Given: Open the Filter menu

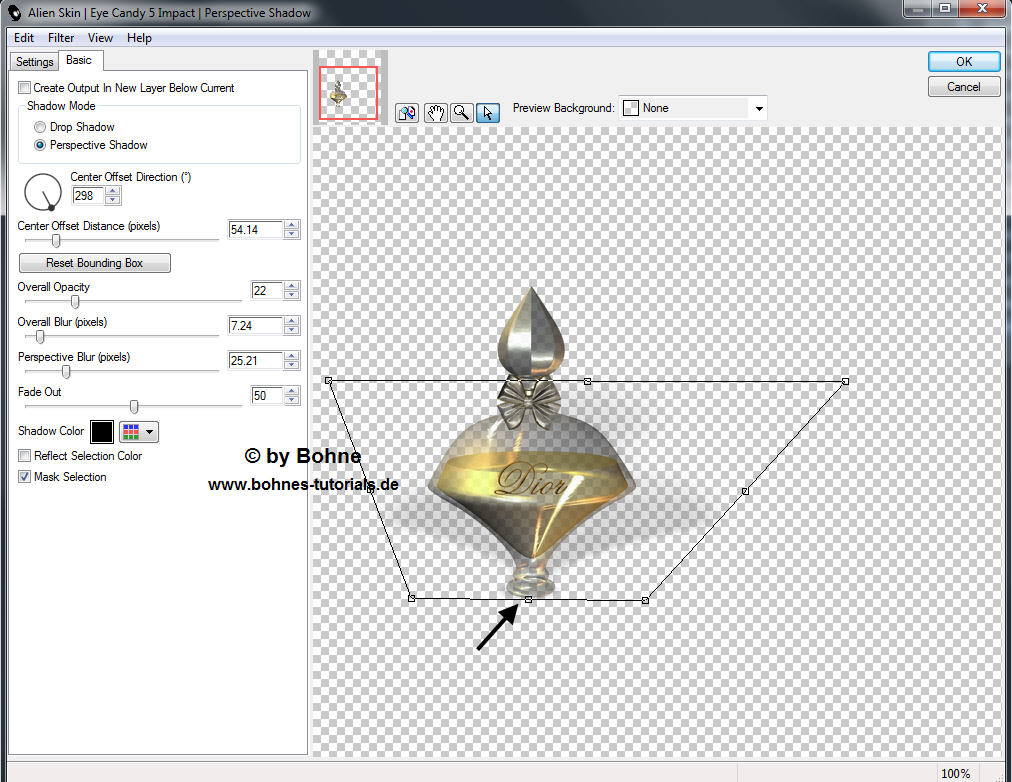Looking at the screenshot, I should pos(61,38).
